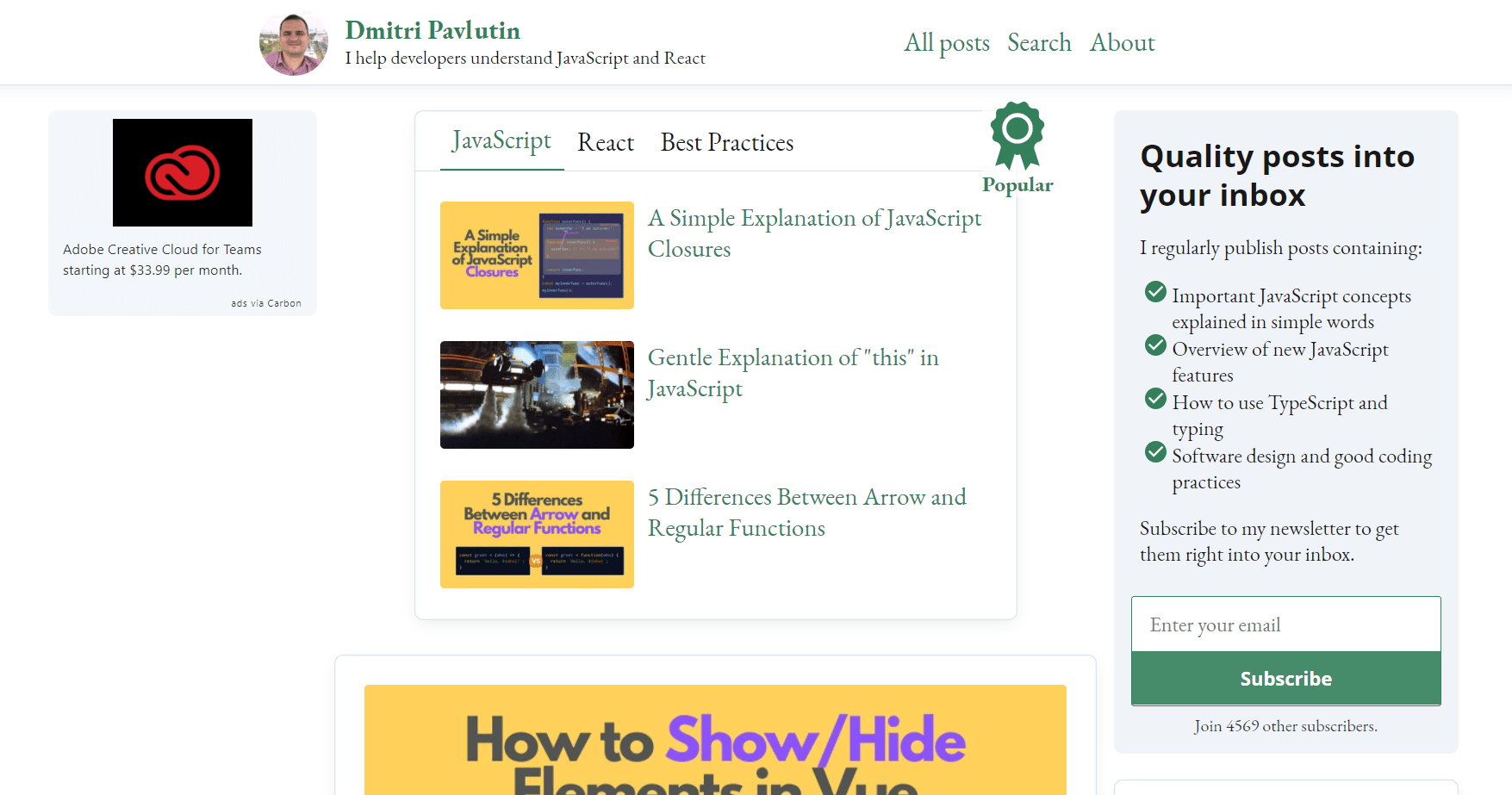The width and height of the screenshot is (1512, 795).
Task: Open All posts in the navigation
Action: click(x=947, y=42)
